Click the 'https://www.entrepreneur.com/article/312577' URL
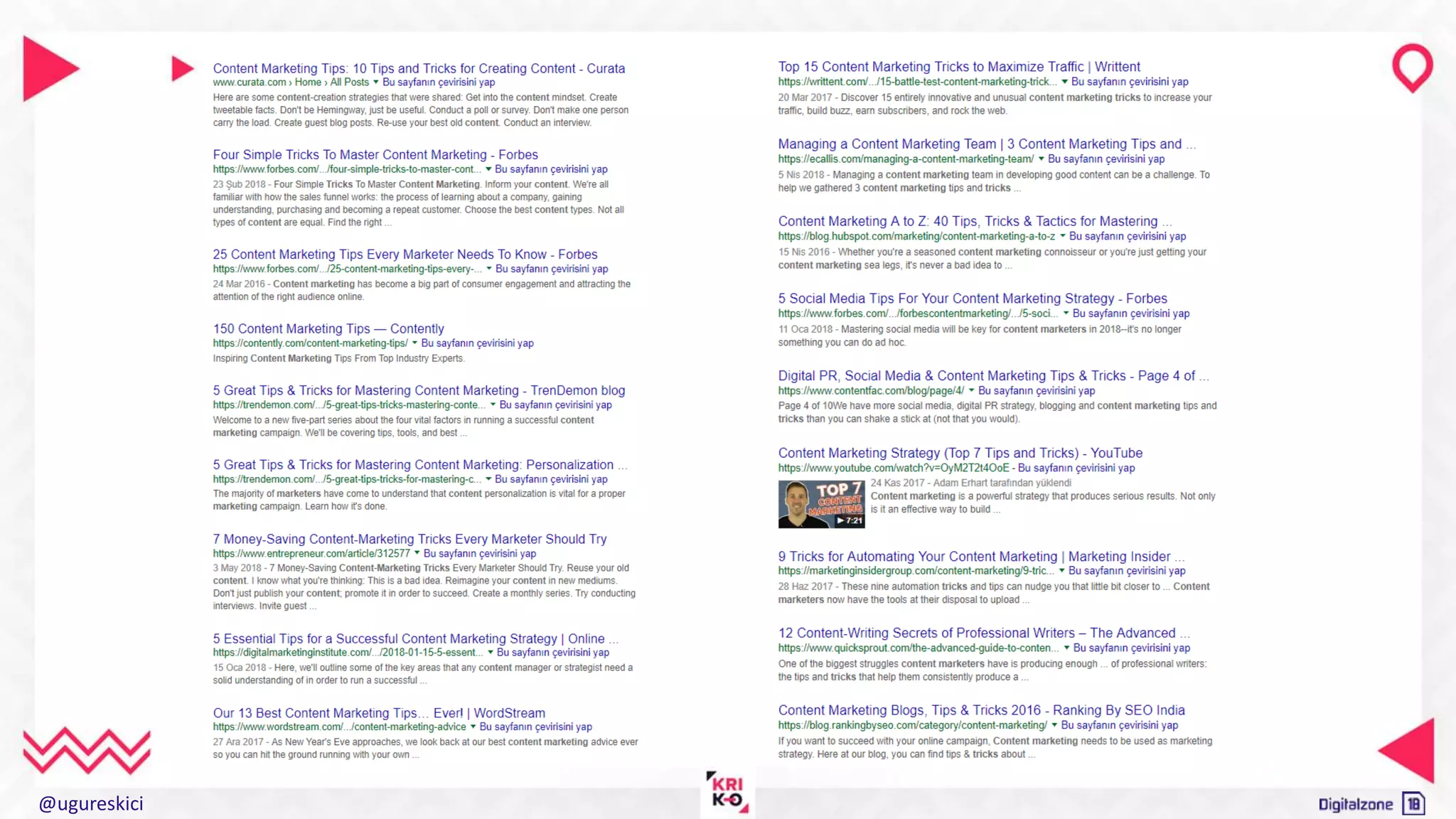Screen dimensions: 1456x819 tap(311, 553)
